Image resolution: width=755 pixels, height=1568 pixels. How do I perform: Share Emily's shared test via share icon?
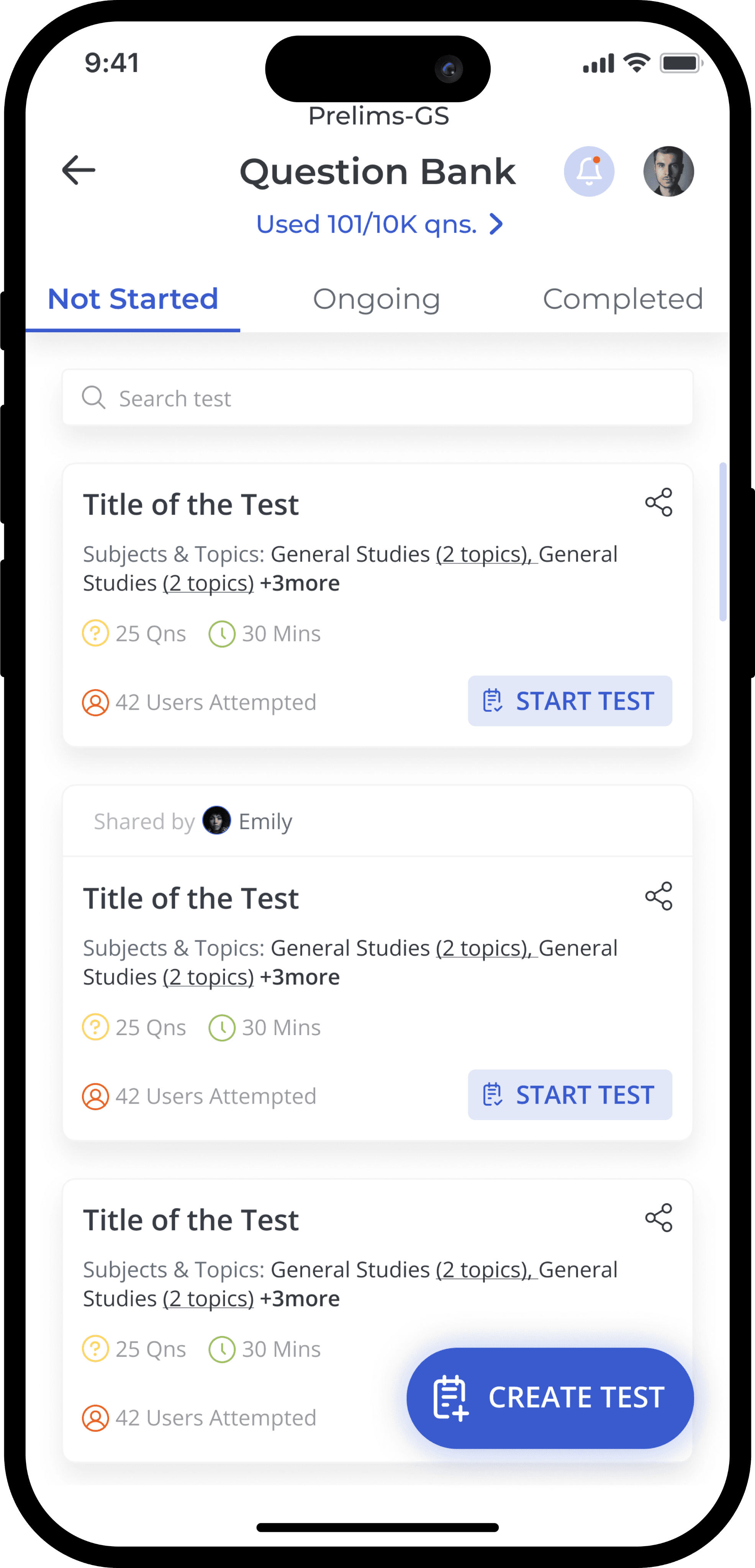[x=659, y=896]
